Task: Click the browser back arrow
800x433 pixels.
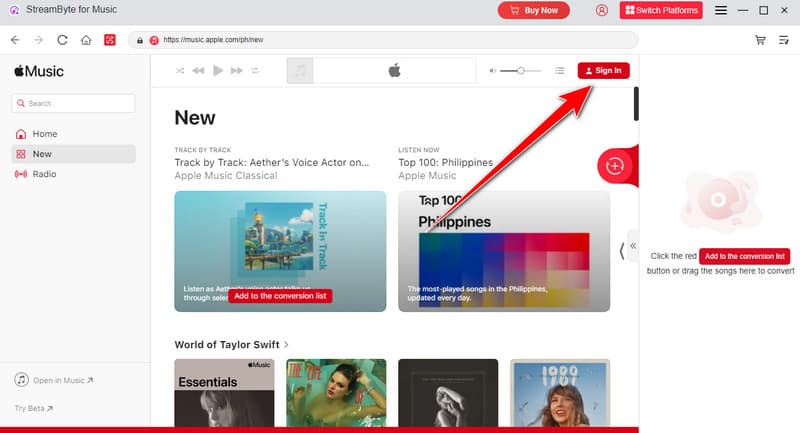Action: click(x=15, y=40)
